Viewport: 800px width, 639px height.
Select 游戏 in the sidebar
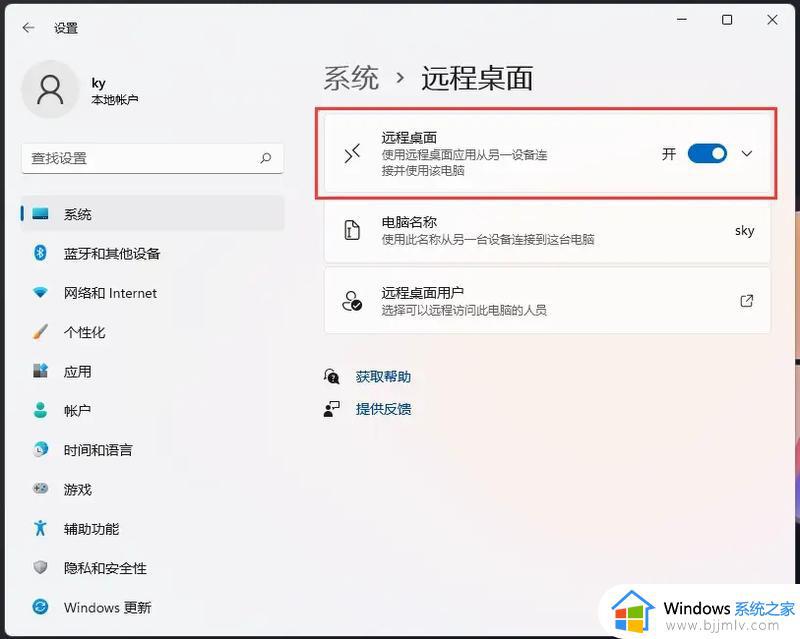(x=152, y=489)
